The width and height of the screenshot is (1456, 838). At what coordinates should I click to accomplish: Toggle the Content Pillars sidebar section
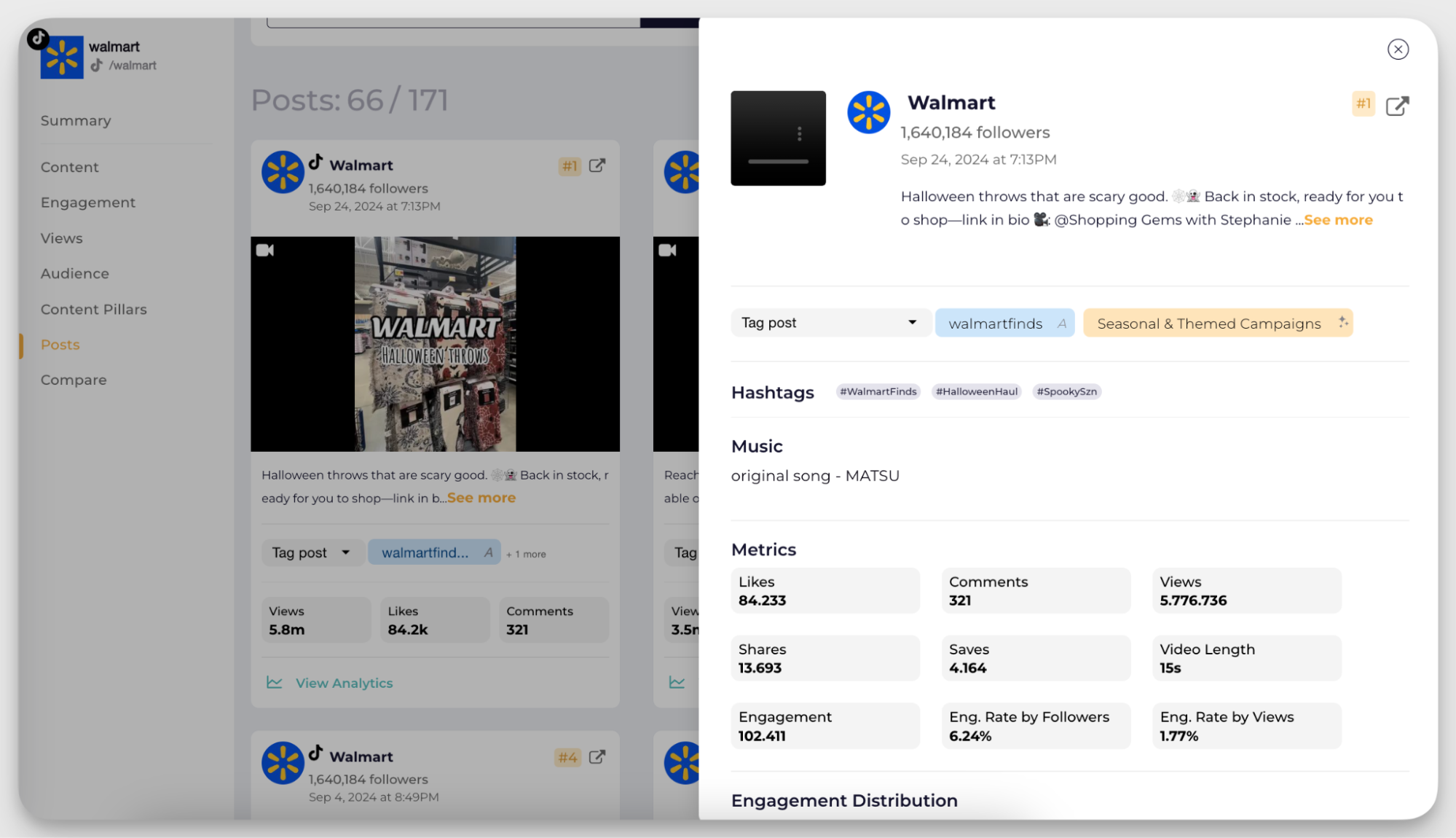pos(93,308)
